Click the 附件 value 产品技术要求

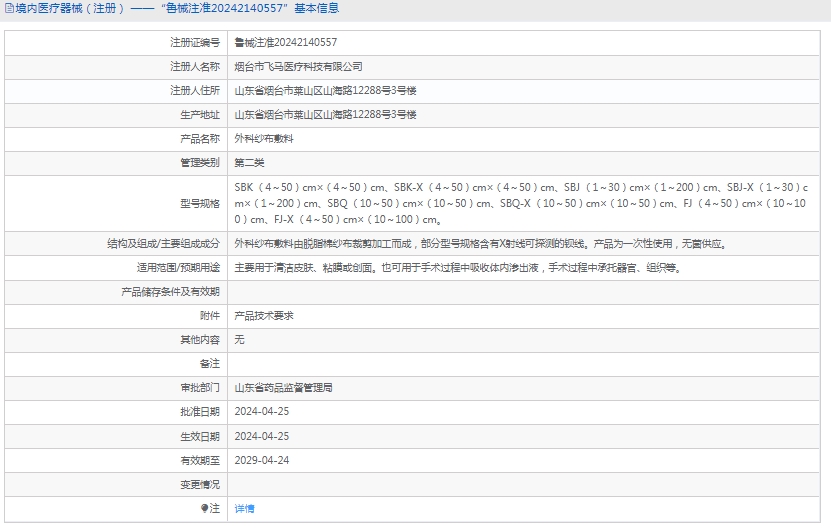264,315
